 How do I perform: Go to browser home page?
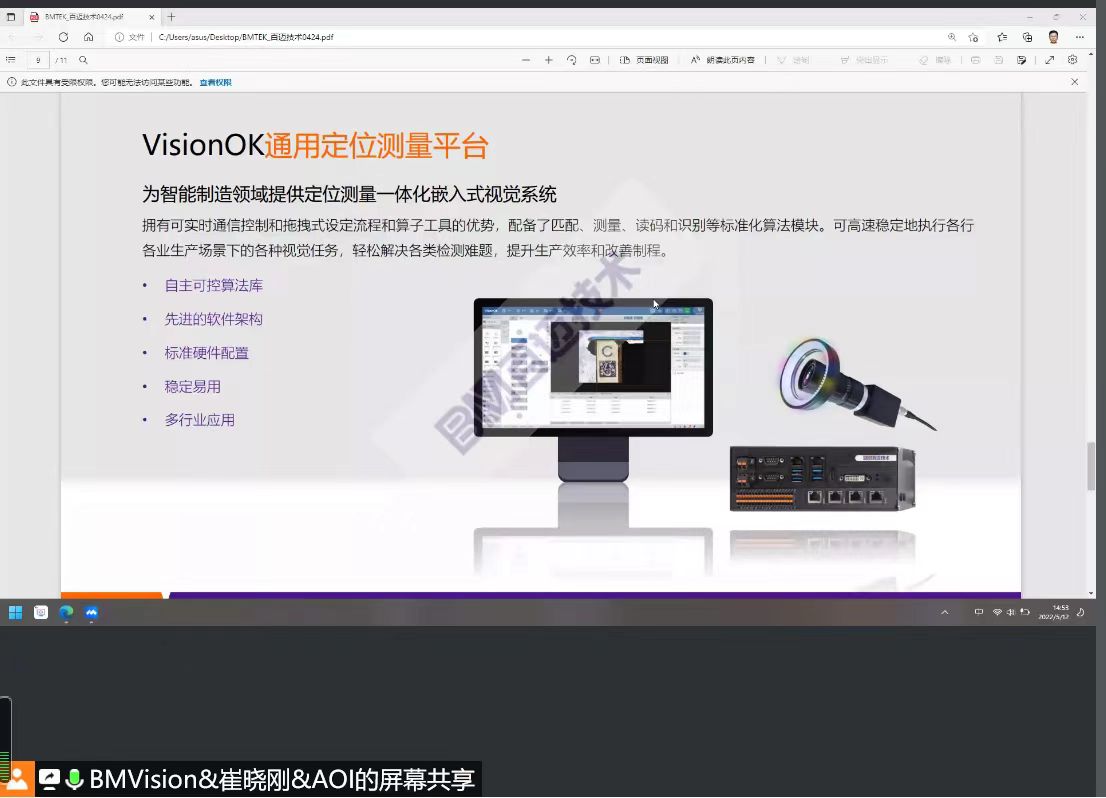point(89,37)
